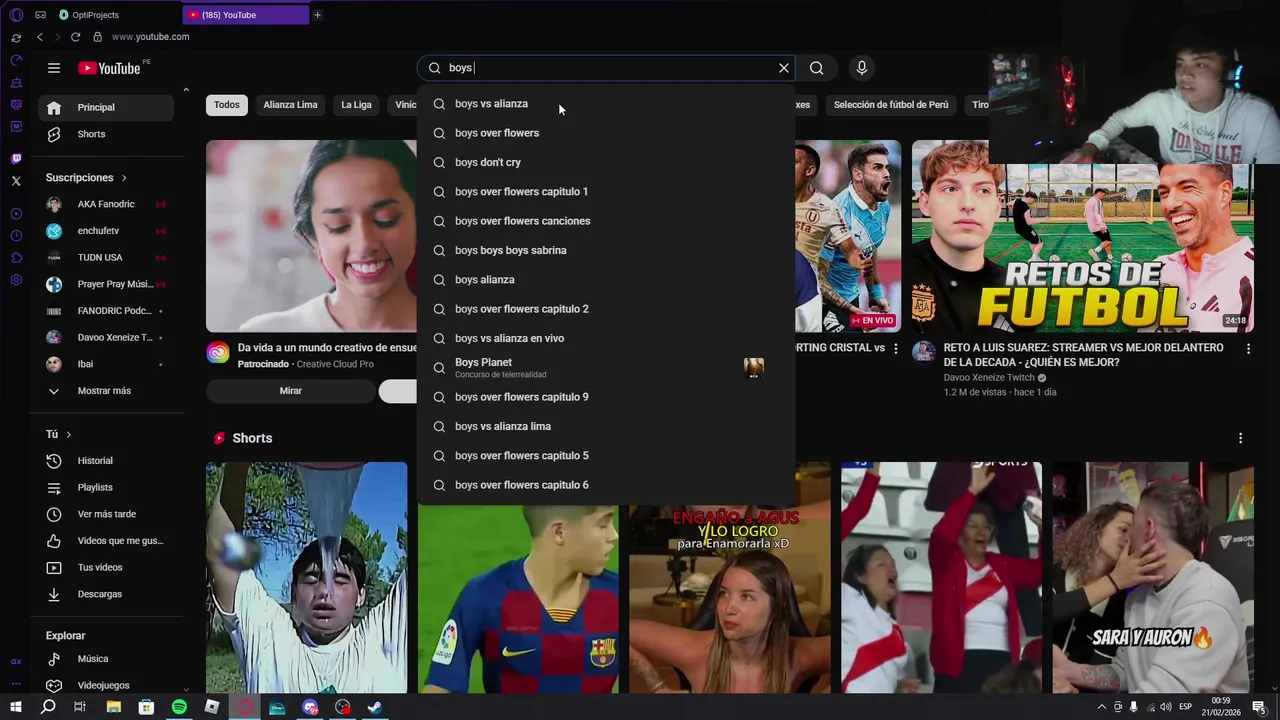Switch to the OptiProjects browser tab

[95, 15]
